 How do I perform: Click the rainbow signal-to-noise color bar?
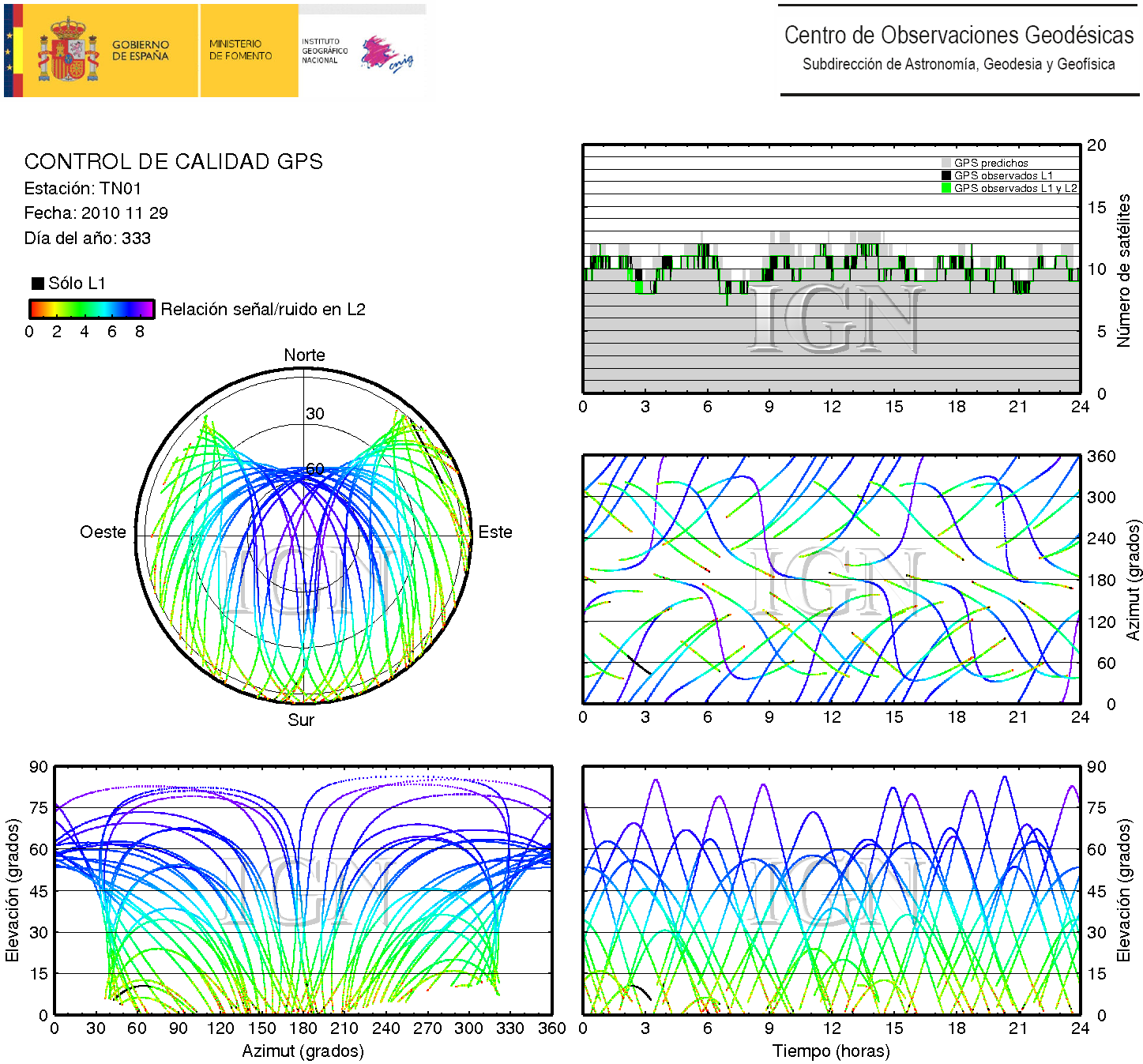click(x=92, y=309)
